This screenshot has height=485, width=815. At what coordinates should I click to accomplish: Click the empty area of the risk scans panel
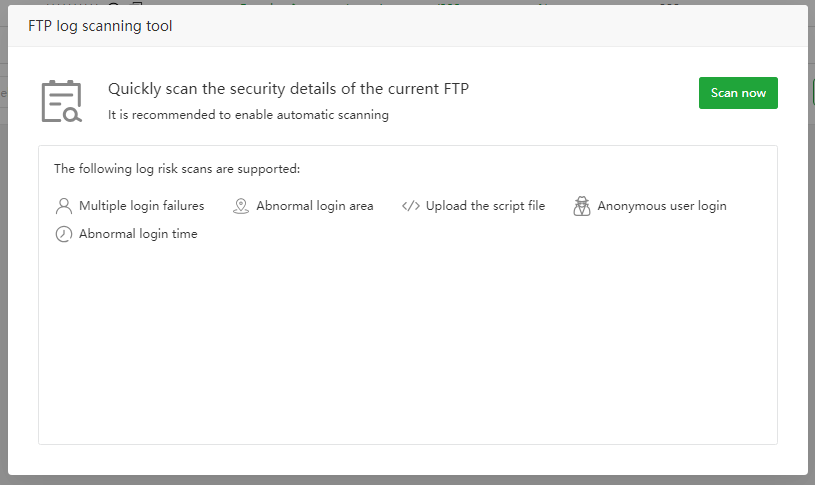click(407, 340)
